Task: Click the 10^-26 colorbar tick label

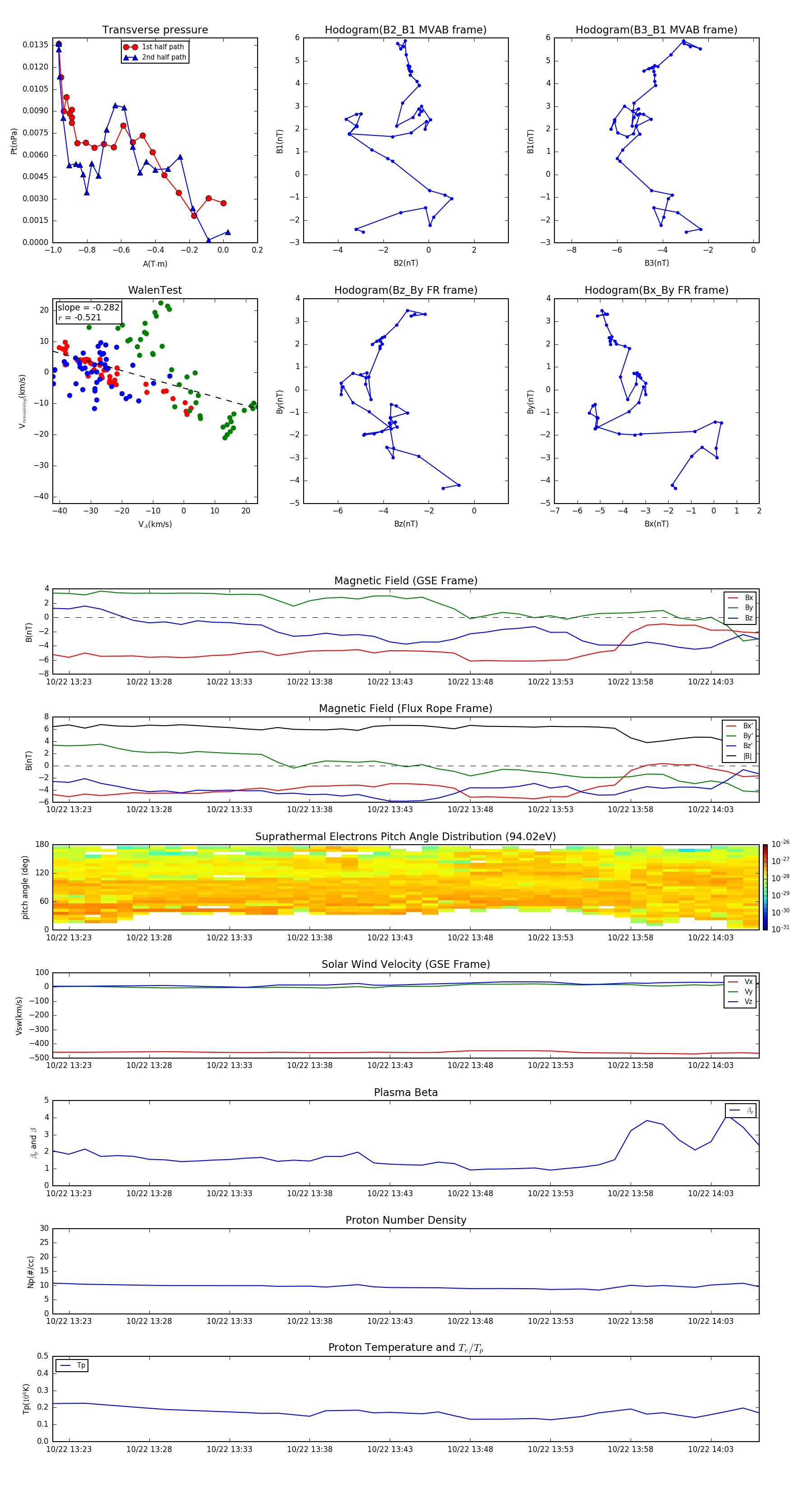Action: (780, 844)
